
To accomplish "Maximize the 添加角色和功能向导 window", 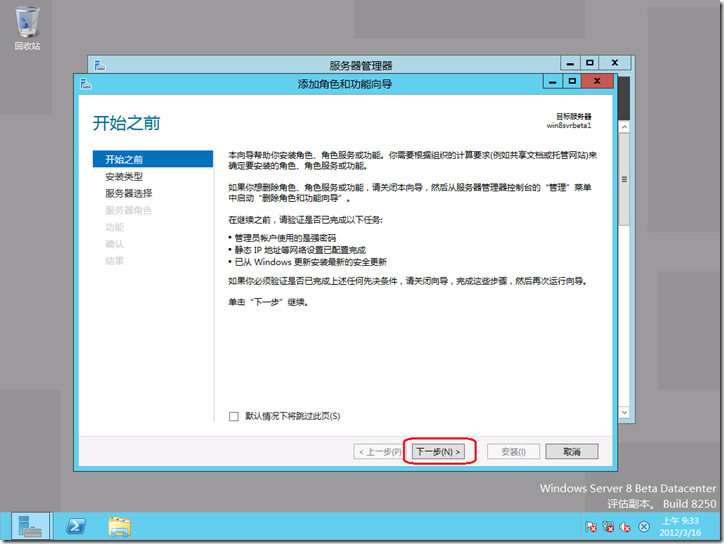I will tap(572, 82).
